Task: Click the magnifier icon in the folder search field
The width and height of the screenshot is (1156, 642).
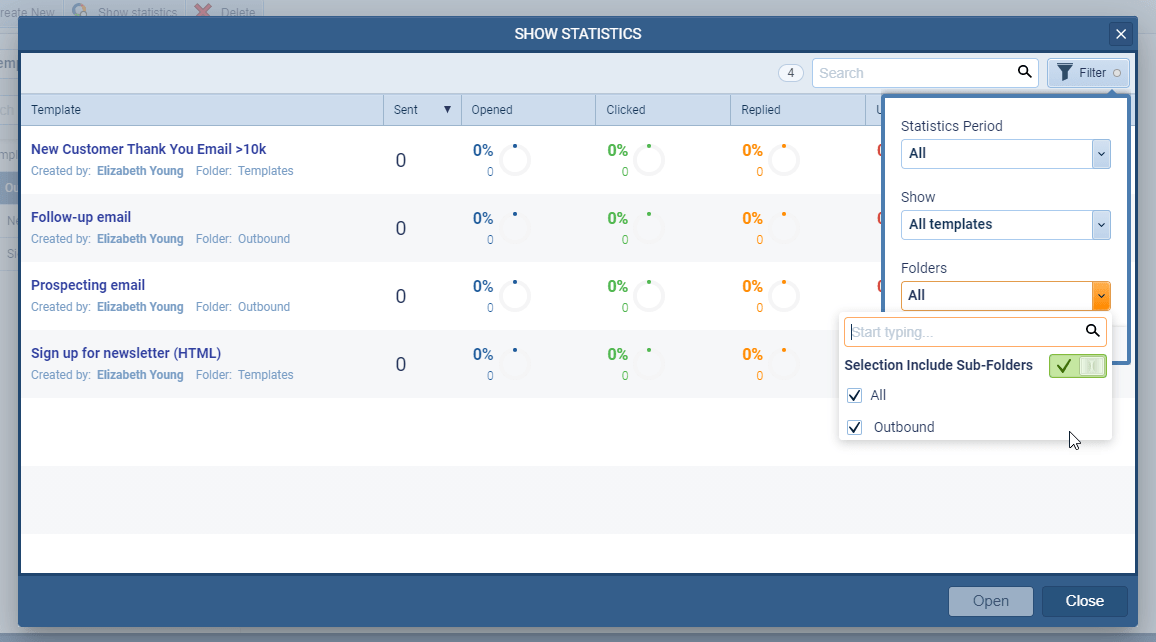Action: coord(1092,331)
